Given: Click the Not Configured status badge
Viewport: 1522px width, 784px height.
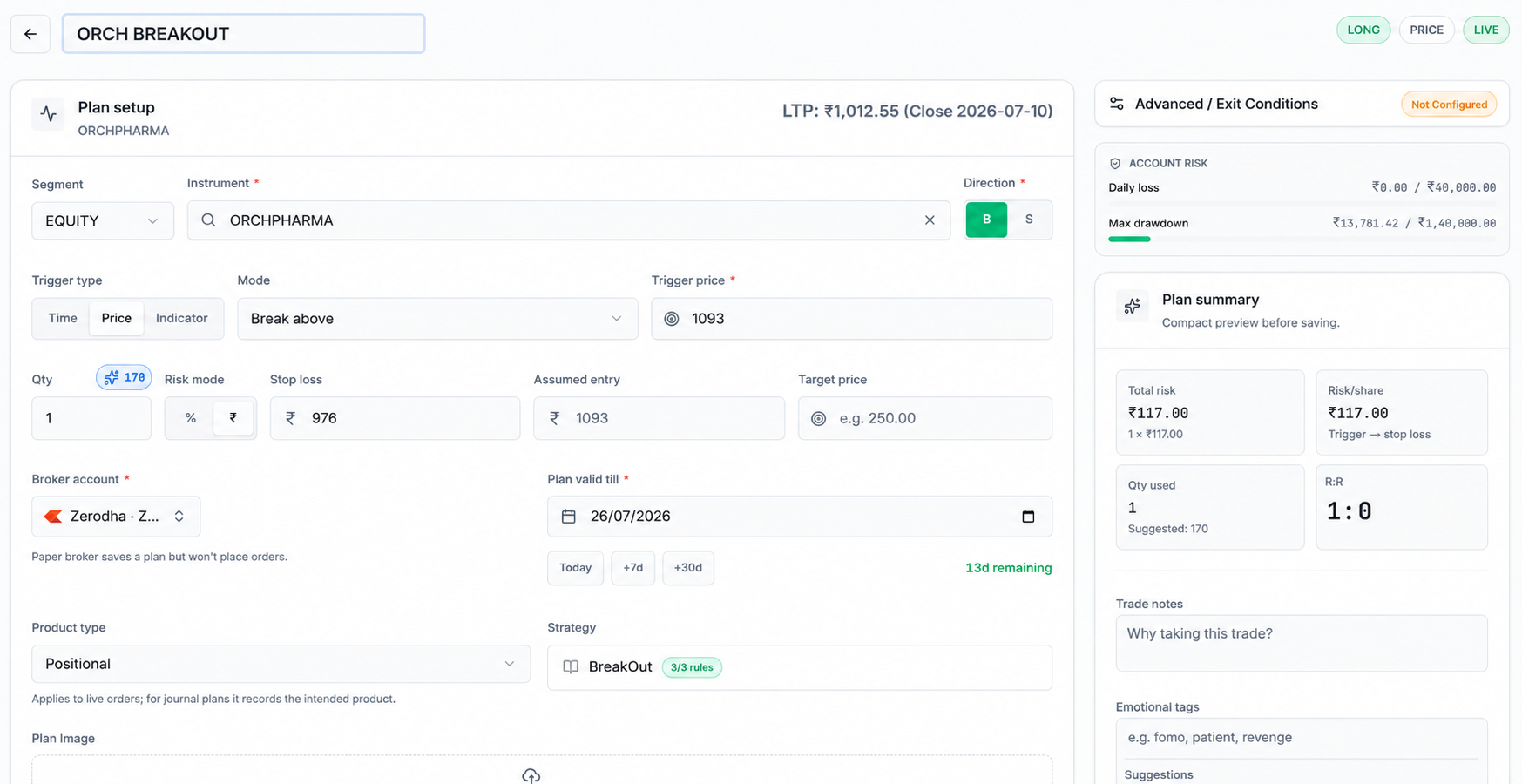Looking at the screenshot, I should [x=1449, y=105].
